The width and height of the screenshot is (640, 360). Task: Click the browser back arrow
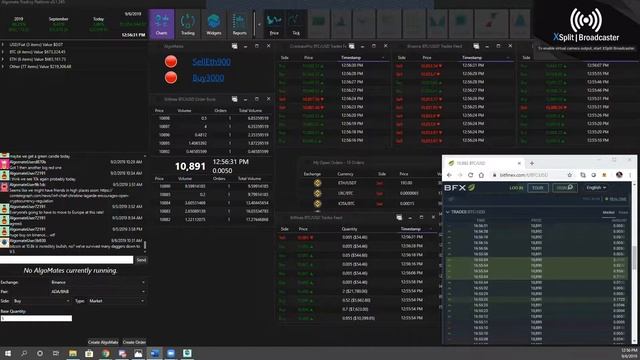click(x=449, y=175)
